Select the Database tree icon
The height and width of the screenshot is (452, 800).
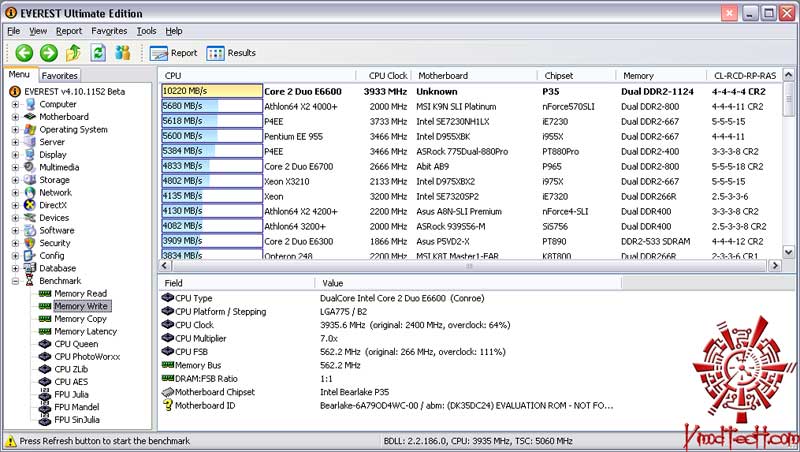pyautogui.click(x=30, y=268)
